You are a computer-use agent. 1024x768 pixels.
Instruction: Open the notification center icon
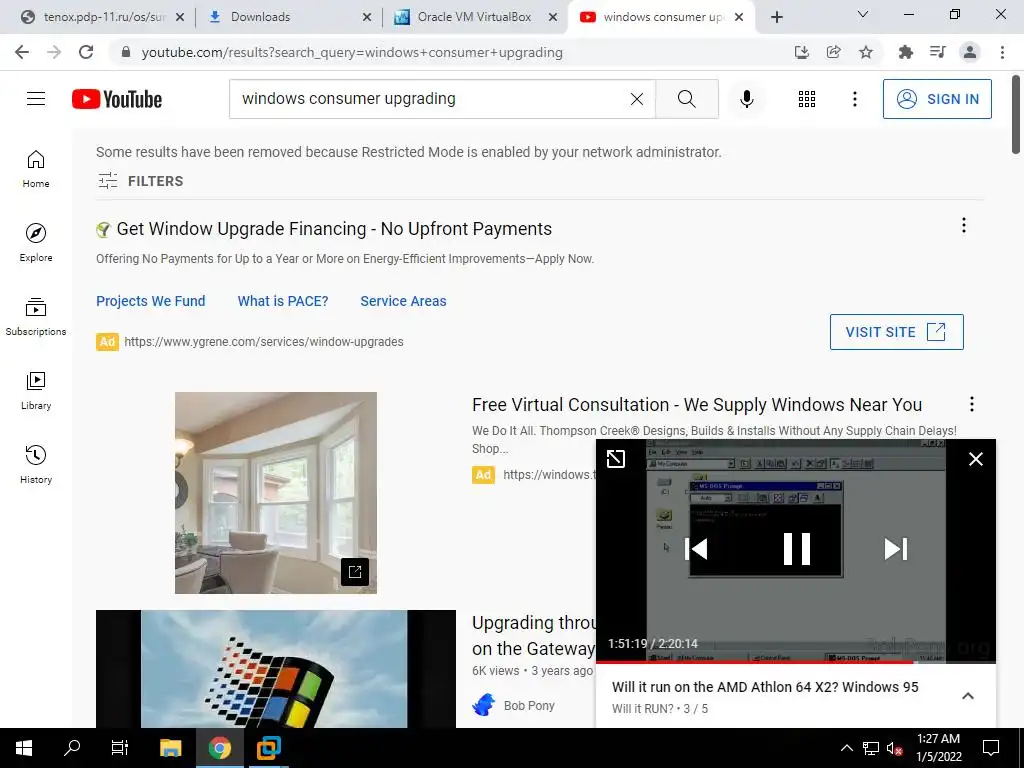[991, 748]
